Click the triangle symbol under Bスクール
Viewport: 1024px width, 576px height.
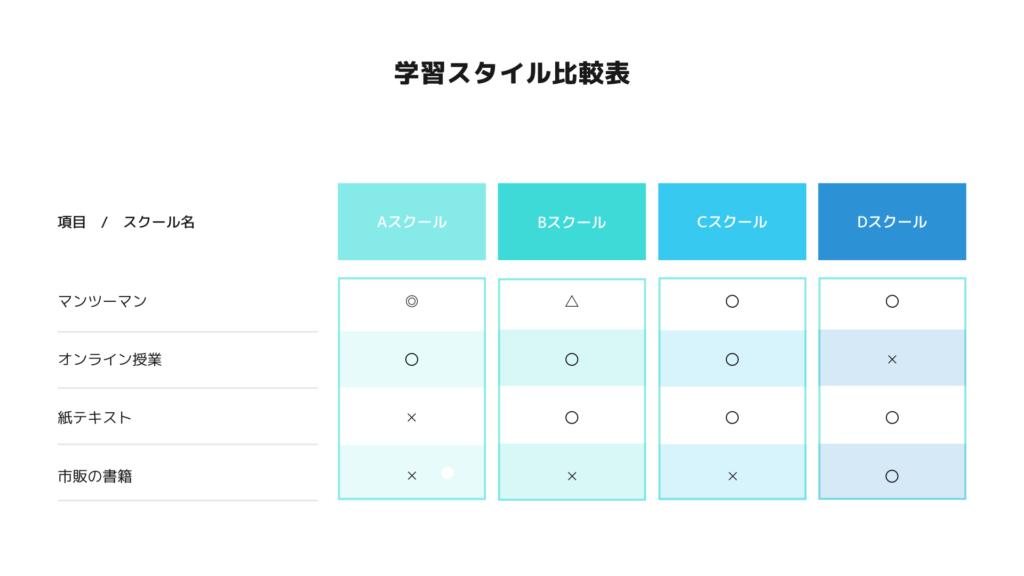(571, 301)
